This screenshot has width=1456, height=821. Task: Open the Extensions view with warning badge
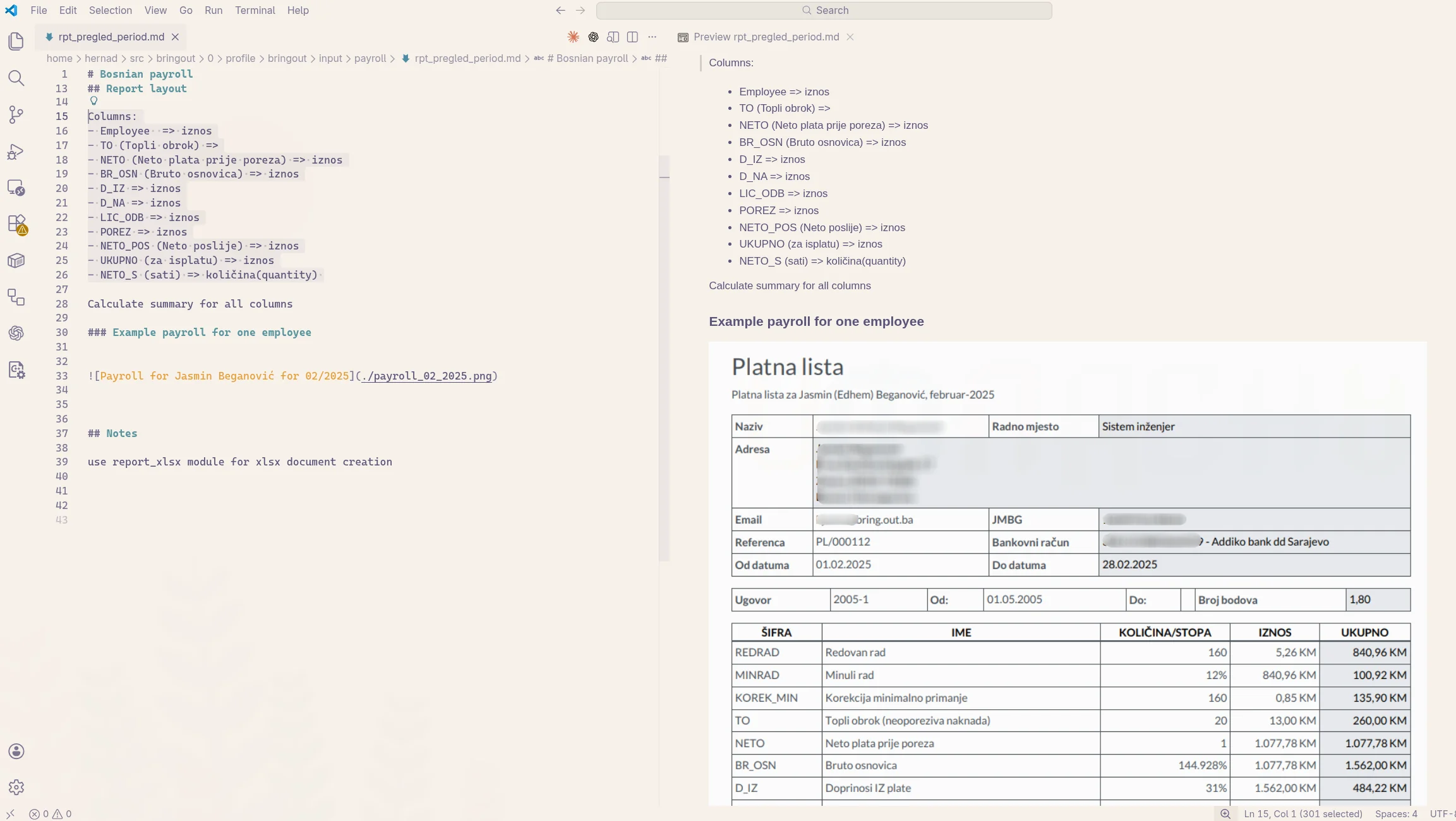16,224
